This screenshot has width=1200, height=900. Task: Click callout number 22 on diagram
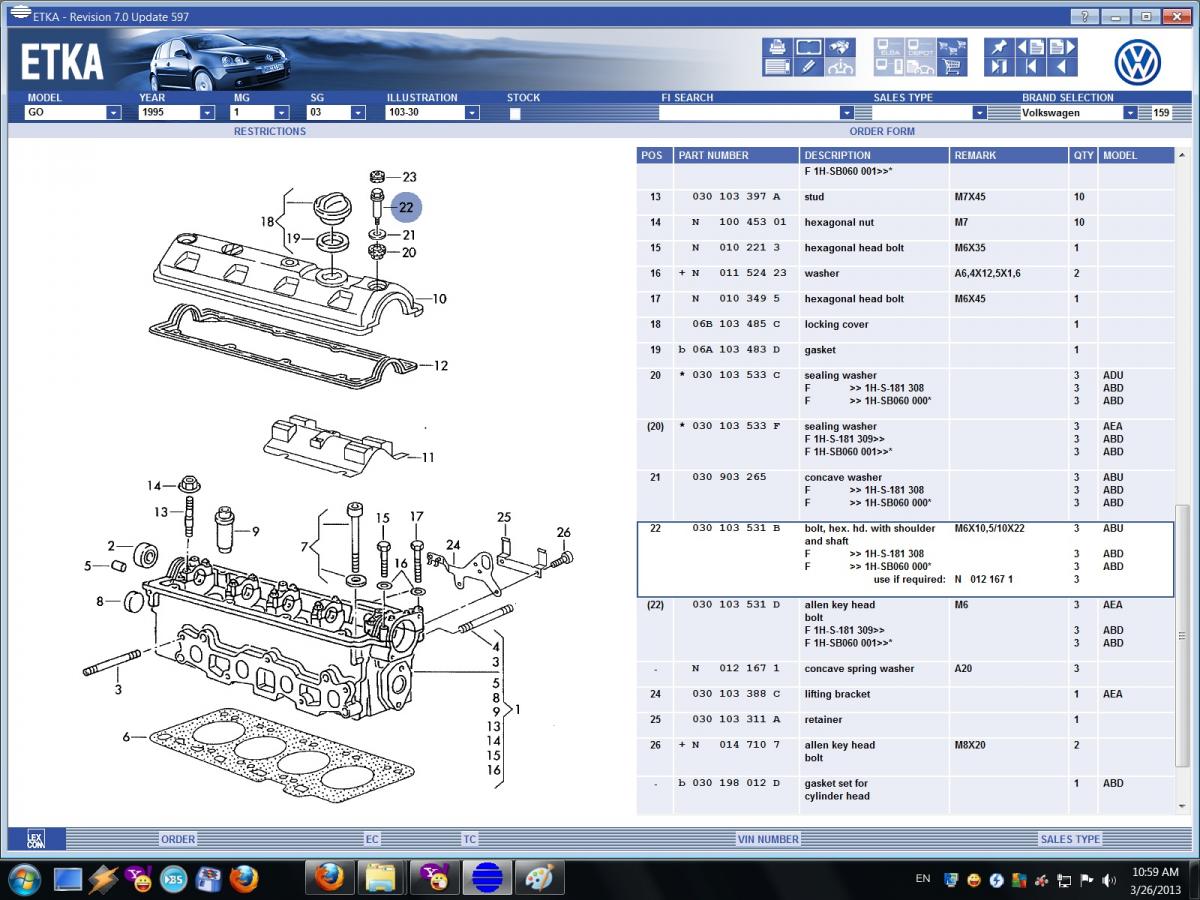pos(406,208)
